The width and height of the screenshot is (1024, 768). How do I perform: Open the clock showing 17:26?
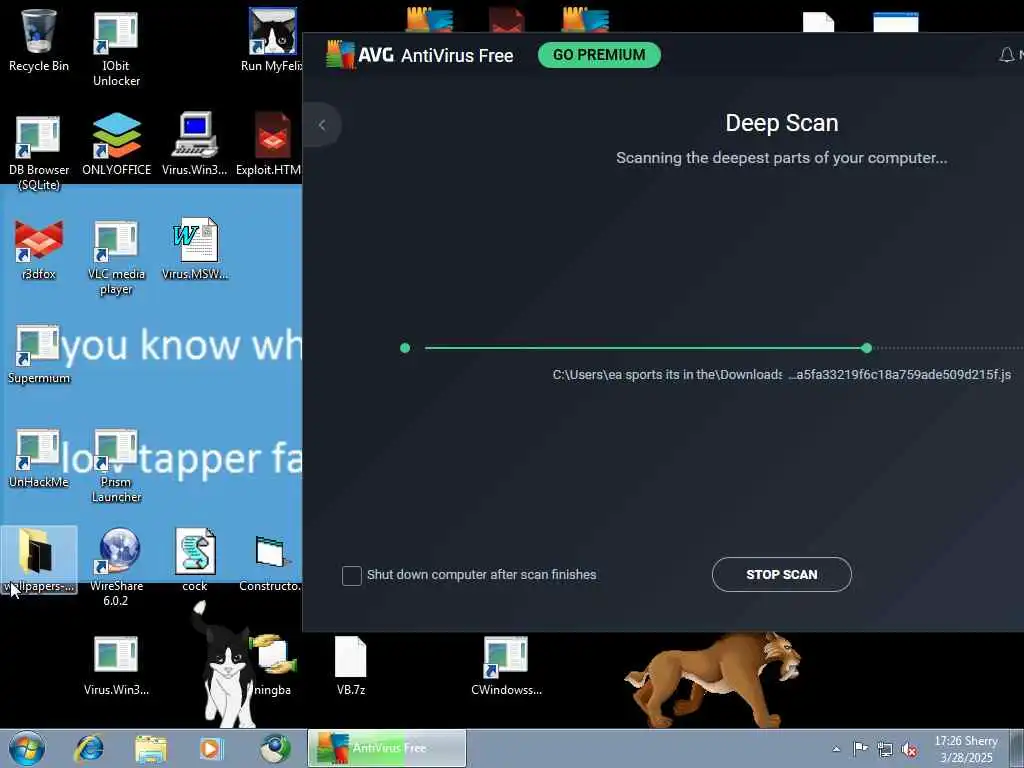[965, 749]
